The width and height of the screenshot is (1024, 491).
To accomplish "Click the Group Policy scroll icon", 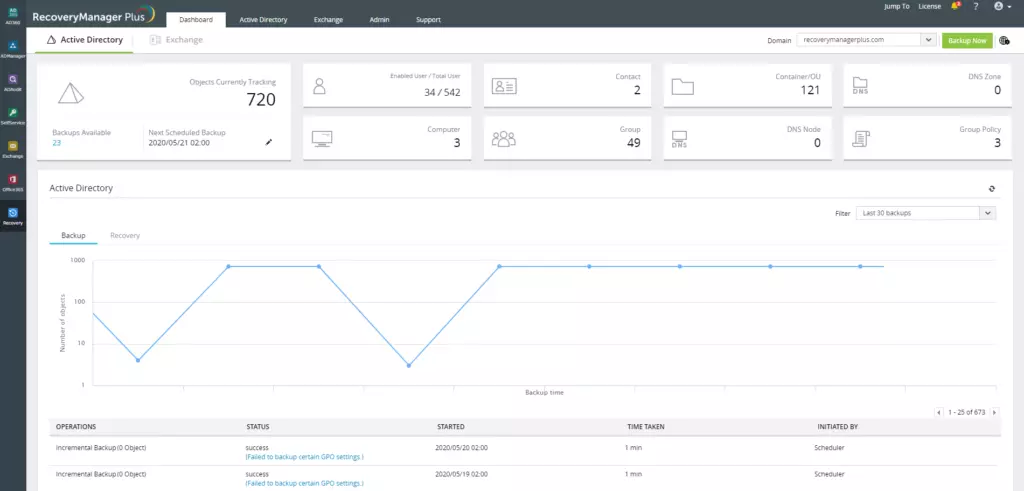I will point(861,138).
